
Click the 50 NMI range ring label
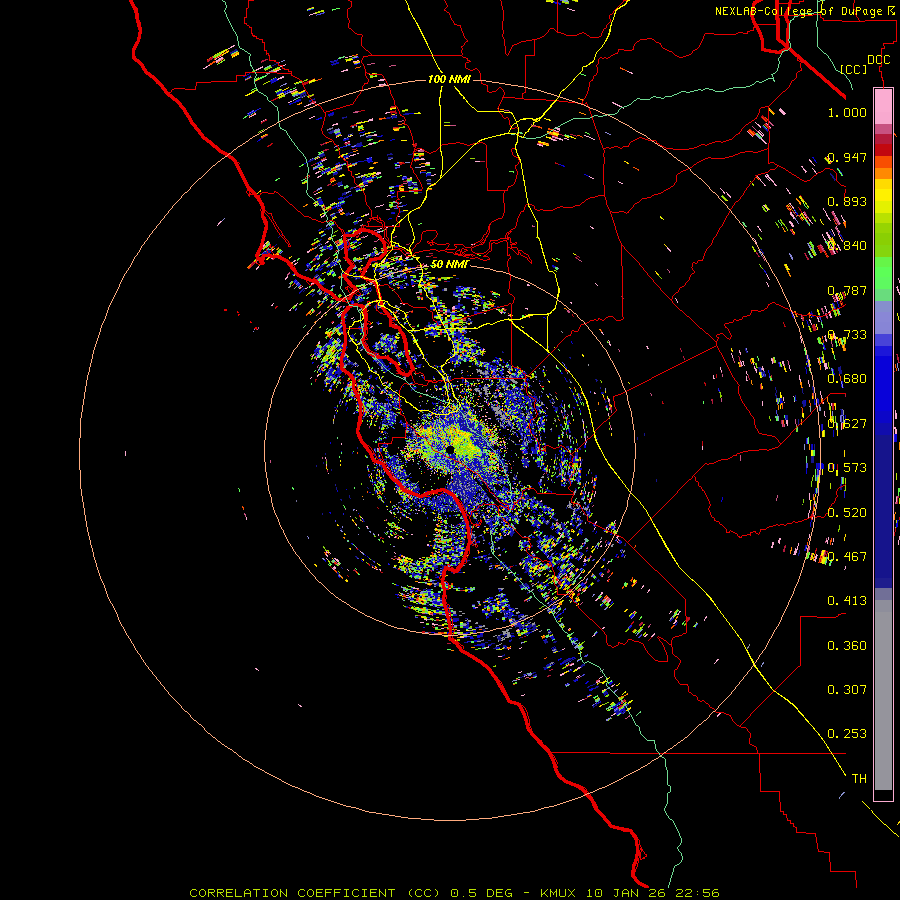[449, 264]
